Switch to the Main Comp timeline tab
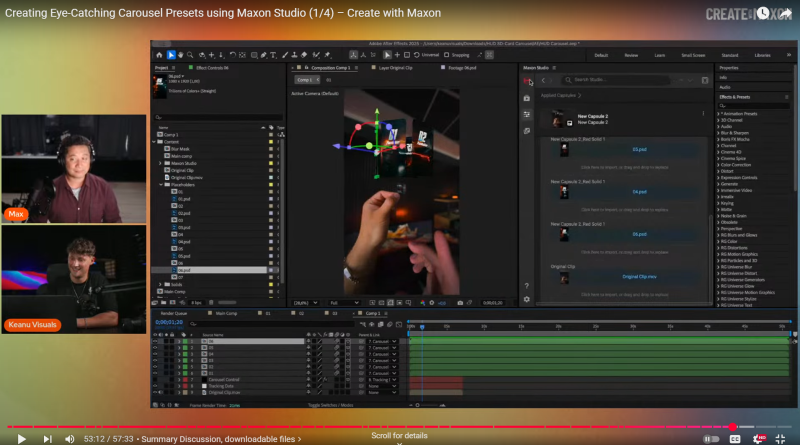The width and height of the screenshot is (800, 445). (x=227, y=313)
